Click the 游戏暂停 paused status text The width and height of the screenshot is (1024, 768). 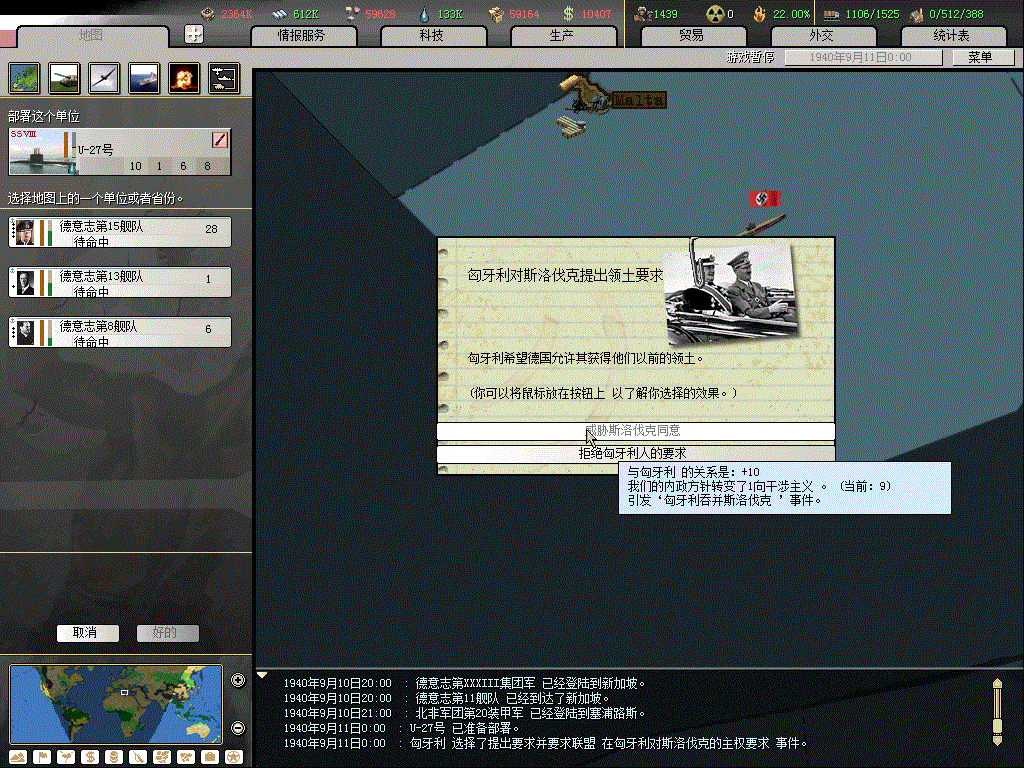coord(750,57)
